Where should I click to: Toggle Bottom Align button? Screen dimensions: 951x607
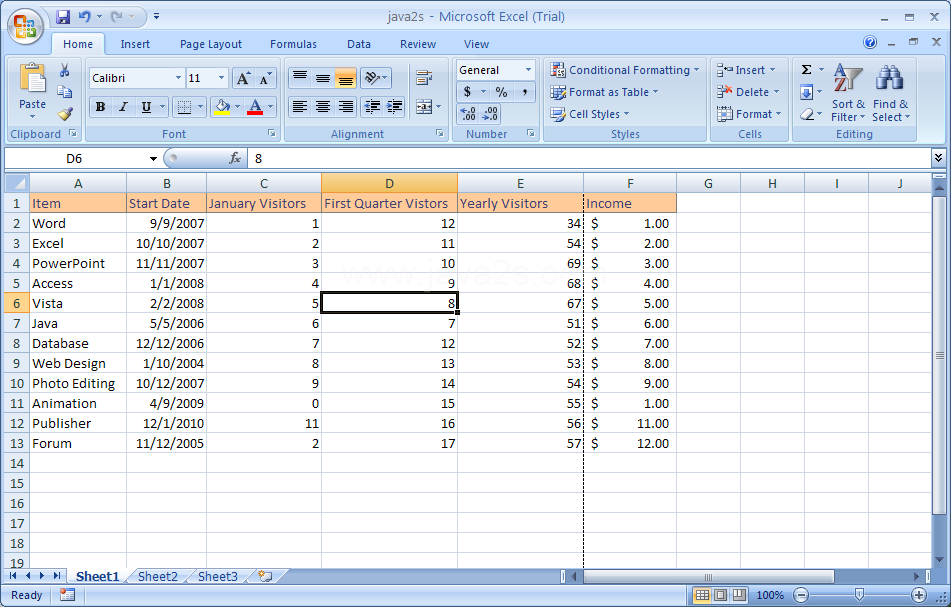(345, 78)
